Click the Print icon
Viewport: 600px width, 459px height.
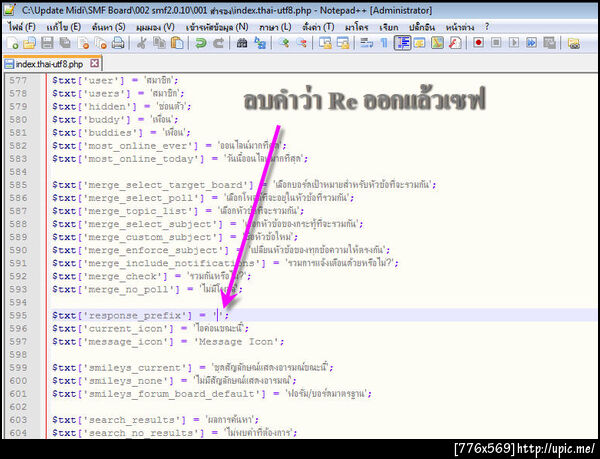point(118,43)
